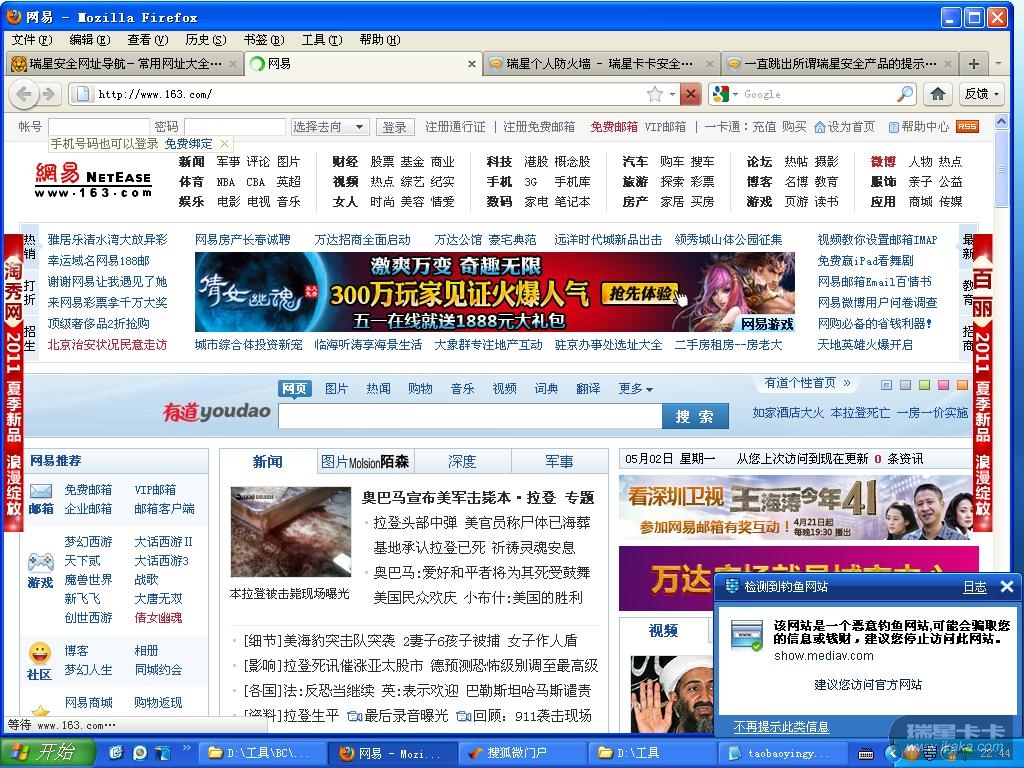Open new tab with the plus button
Viewport: 1024px width, 768px height.
974,63
